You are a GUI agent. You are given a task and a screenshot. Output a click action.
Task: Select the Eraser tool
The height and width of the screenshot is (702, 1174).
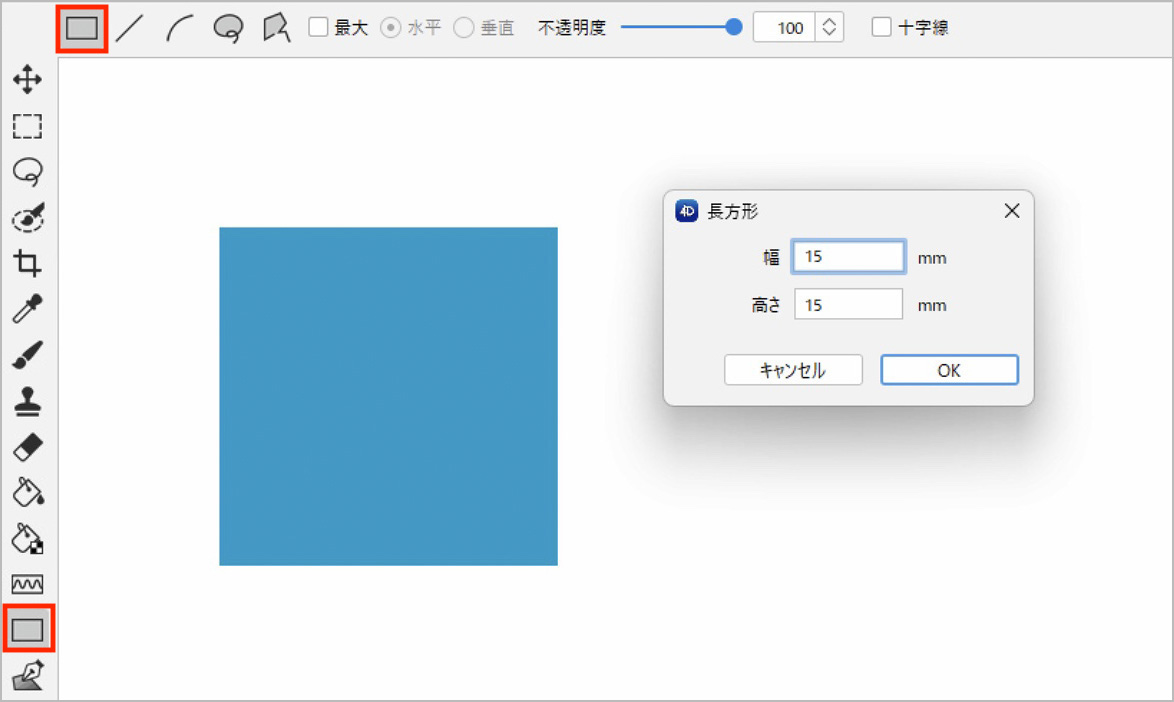coord(28,448)
